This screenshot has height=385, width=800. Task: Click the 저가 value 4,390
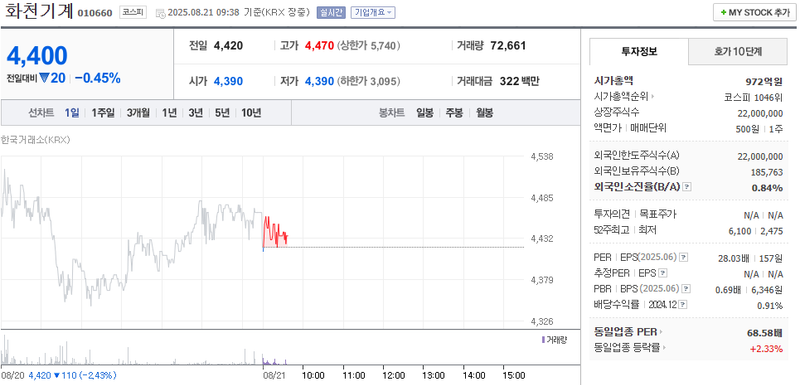[x=319, y=81]
